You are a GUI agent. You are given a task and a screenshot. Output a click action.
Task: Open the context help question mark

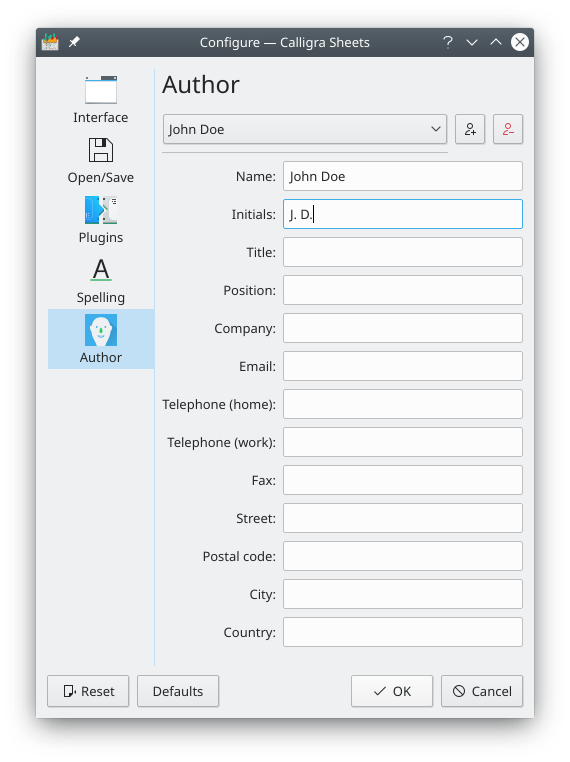(448, 42)
